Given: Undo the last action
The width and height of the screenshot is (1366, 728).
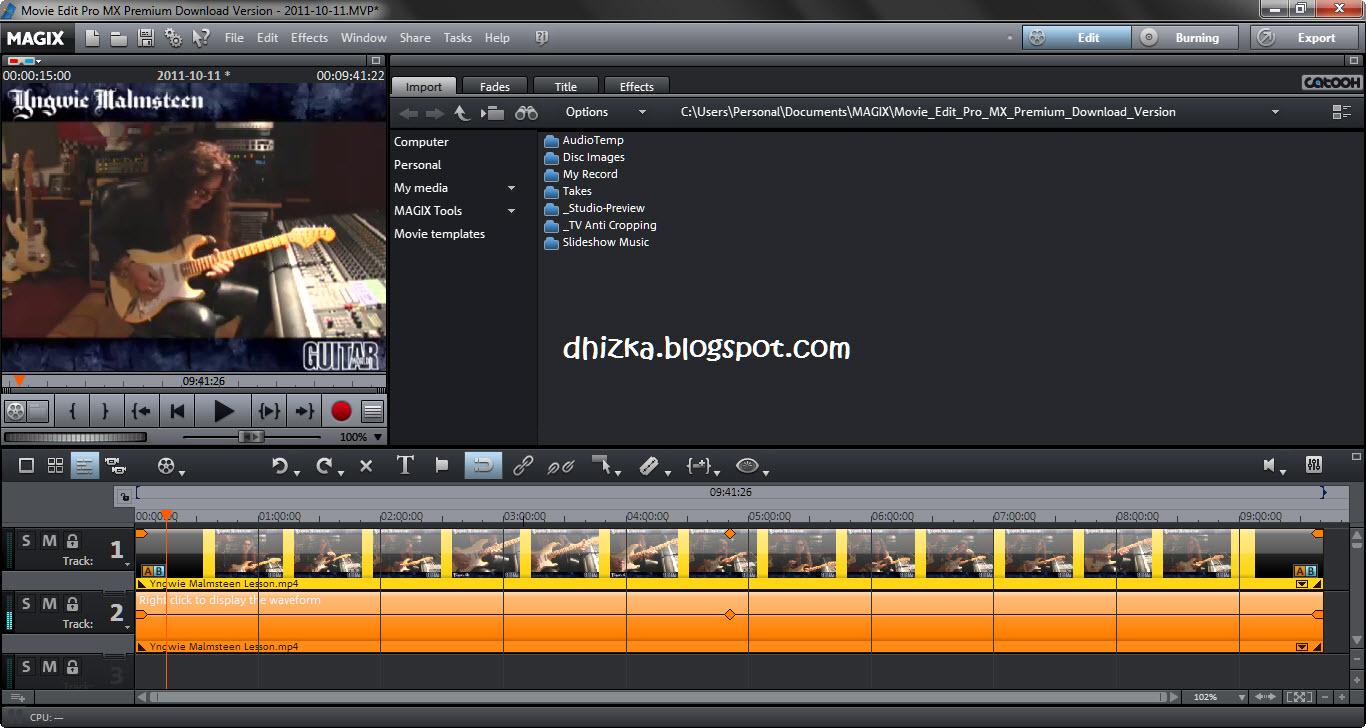Looking at the screenshot, I should tap(279, 466).
